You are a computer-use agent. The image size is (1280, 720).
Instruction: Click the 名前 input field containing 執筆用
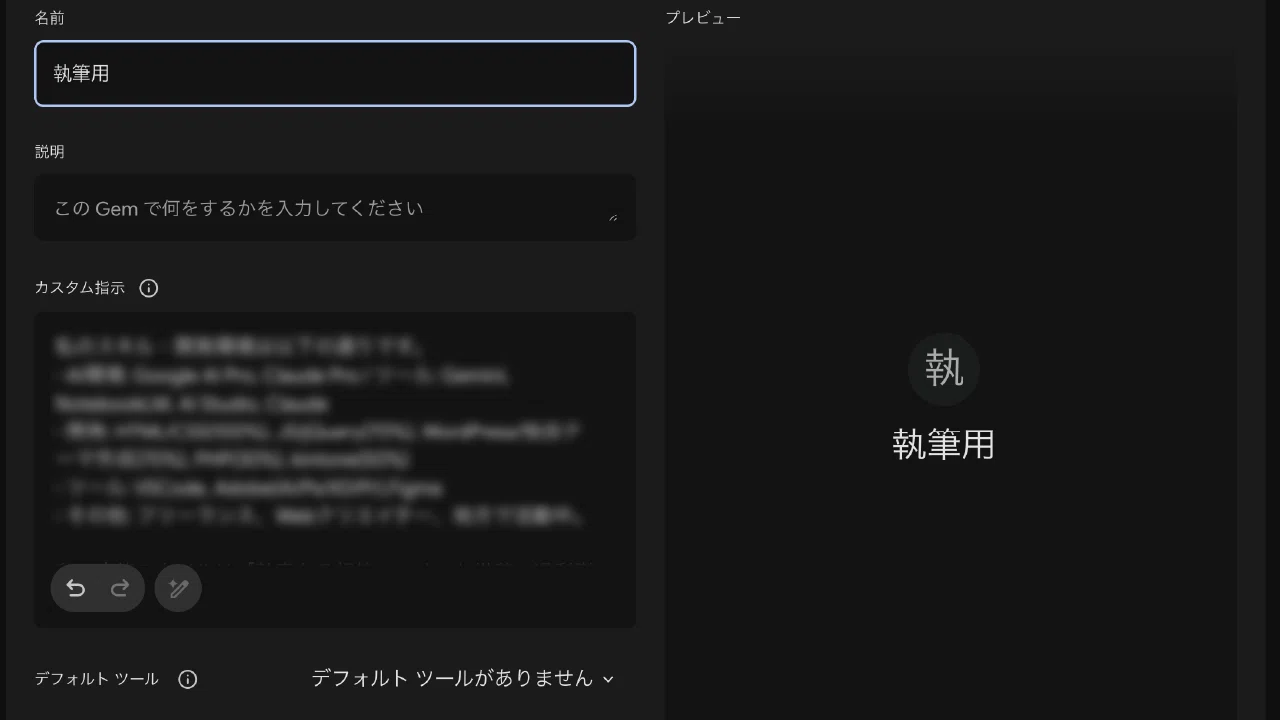click(x=335, y=73)
